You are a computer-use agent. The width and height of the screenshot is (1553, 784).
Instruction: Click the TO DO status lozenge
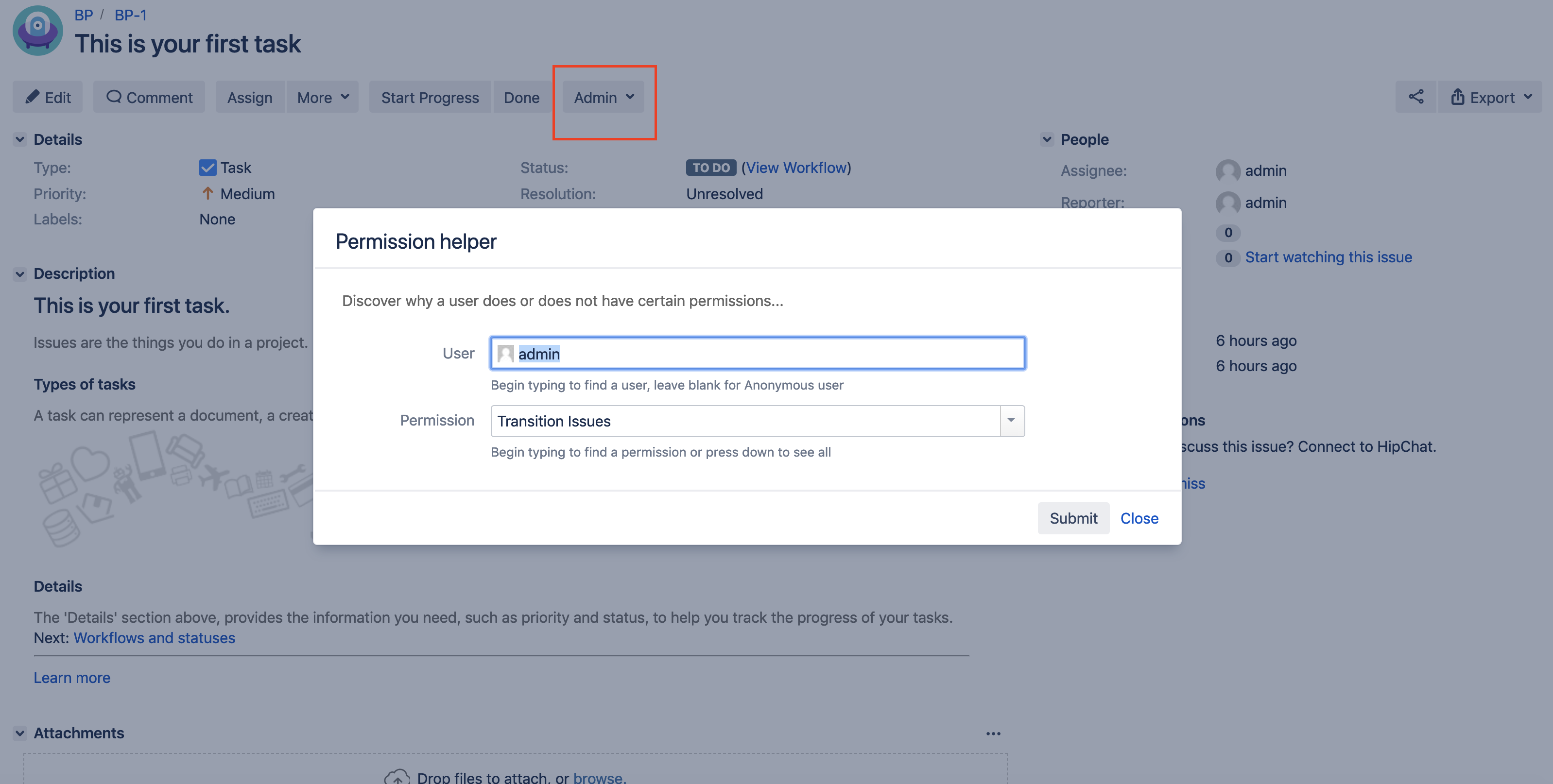(711, 168)
